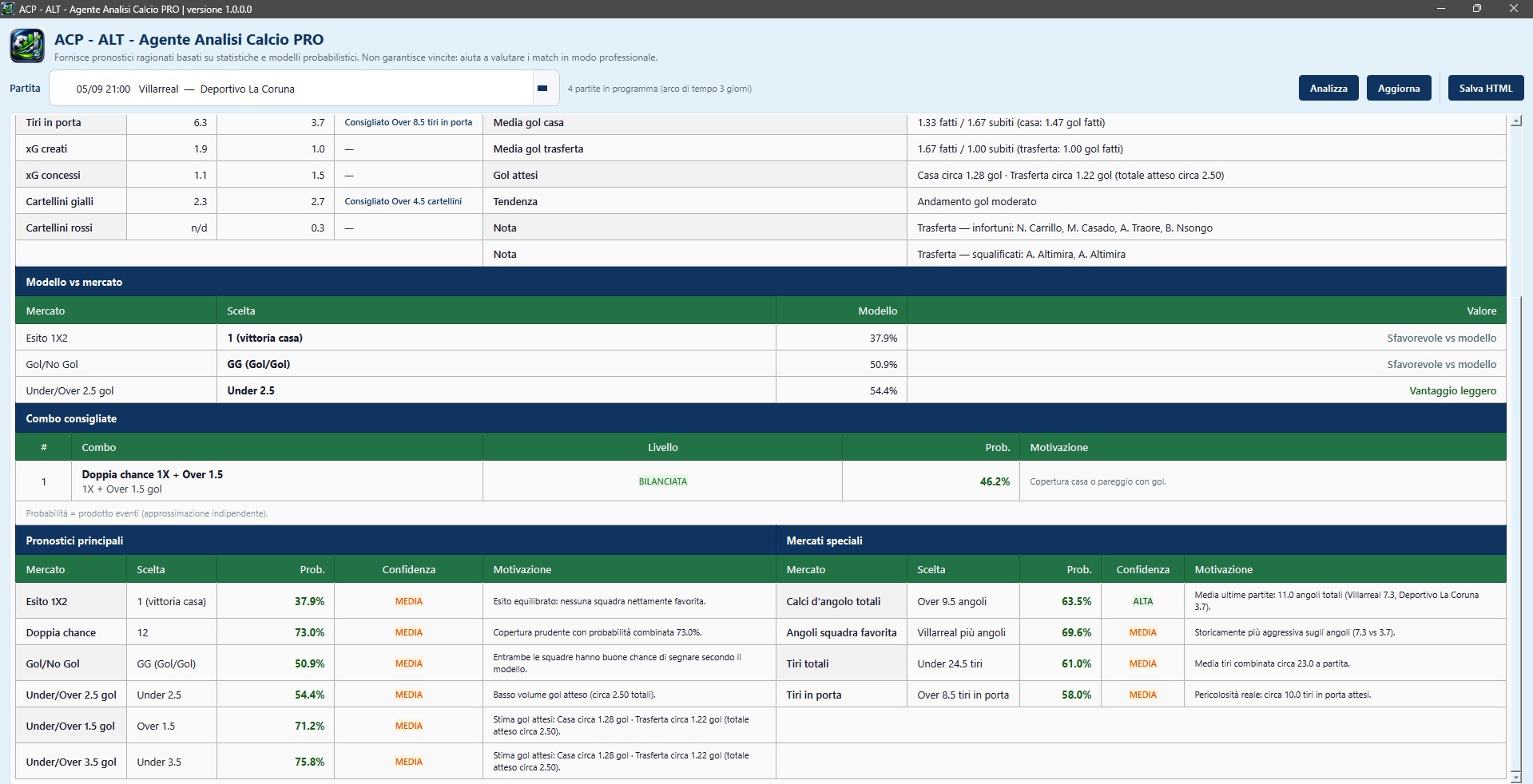
Task: Select "Over 8.5 tiri in porta" in Mercati speciali
Action: pos(963,695)
